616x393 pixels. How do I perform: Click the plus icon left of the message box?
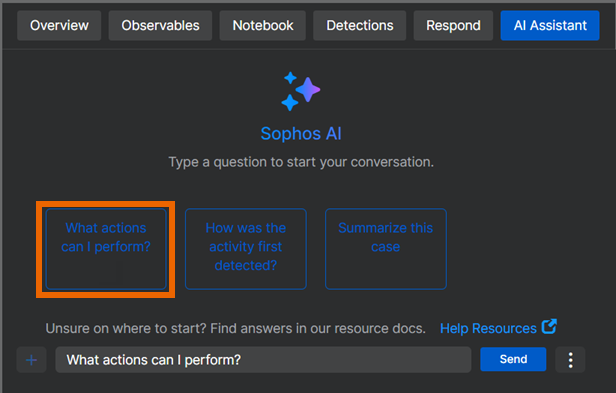(x=31, y=360)
